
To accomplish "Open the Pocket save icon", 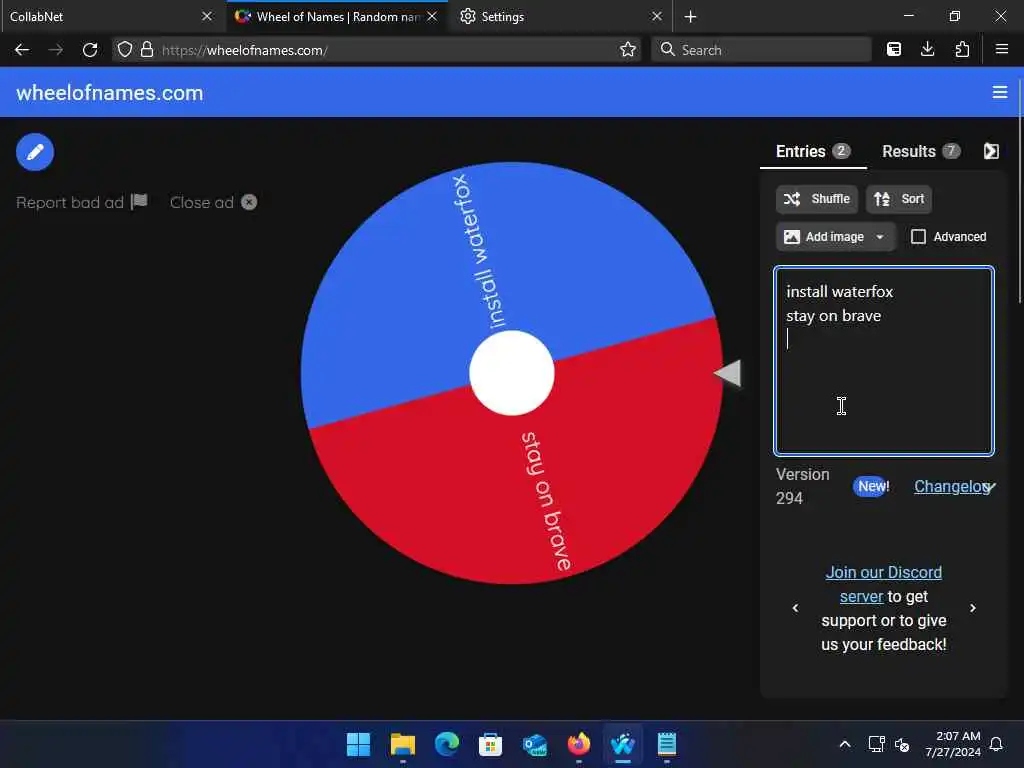I will (x=893, y=50).
